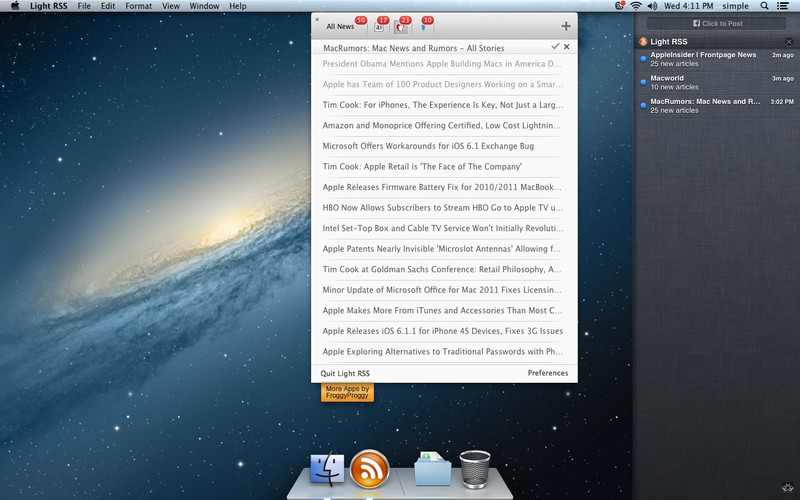Close MacRumors feed header with X icon
Screen dimensions: 800x500
[567, 46]
